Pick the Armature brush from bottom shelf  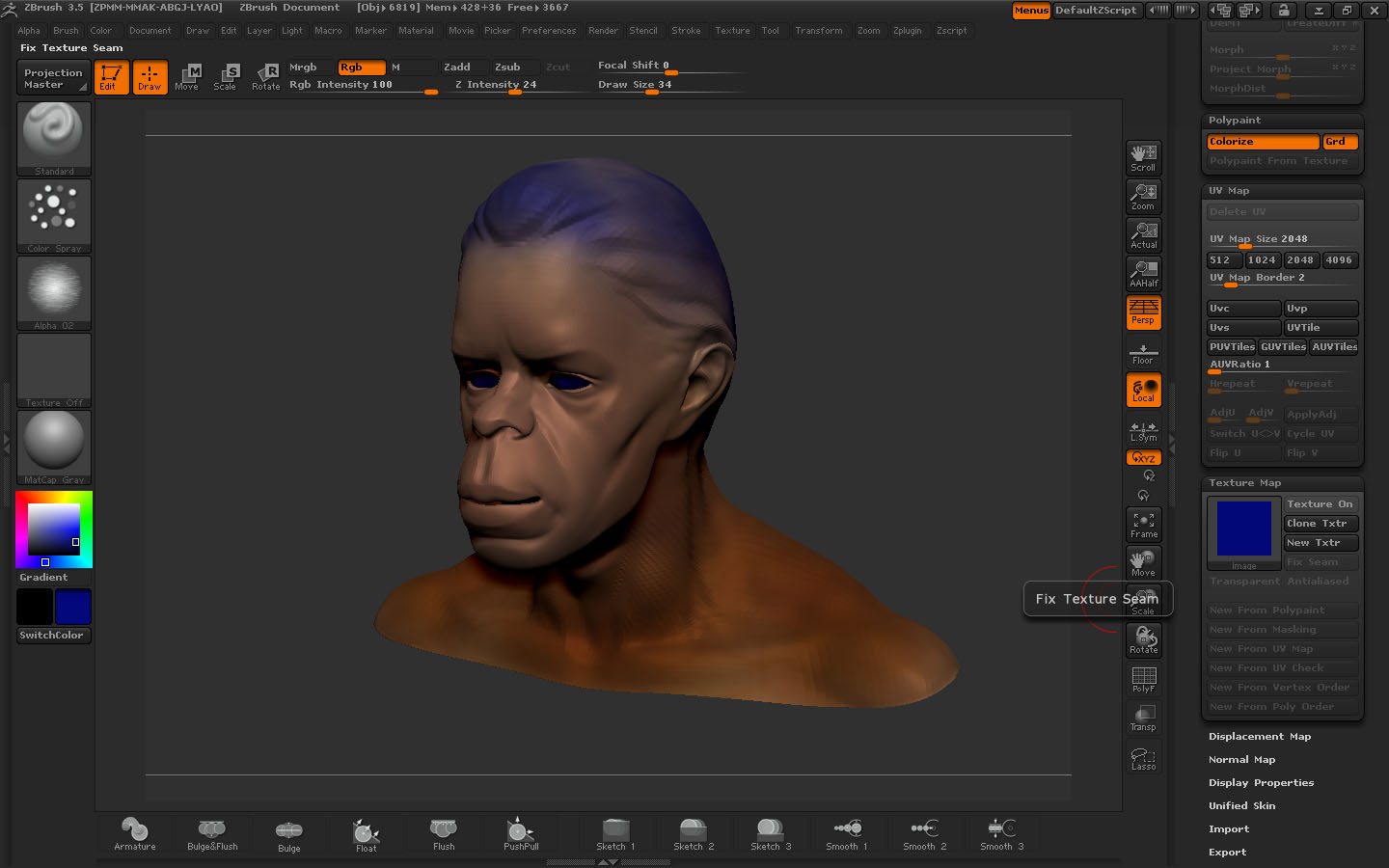click(135, 833)
